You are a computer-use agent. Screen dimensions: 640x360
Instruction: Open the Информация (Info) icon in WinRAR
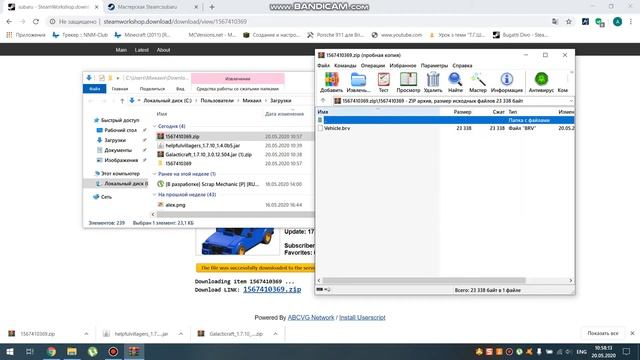click(507, 82)
